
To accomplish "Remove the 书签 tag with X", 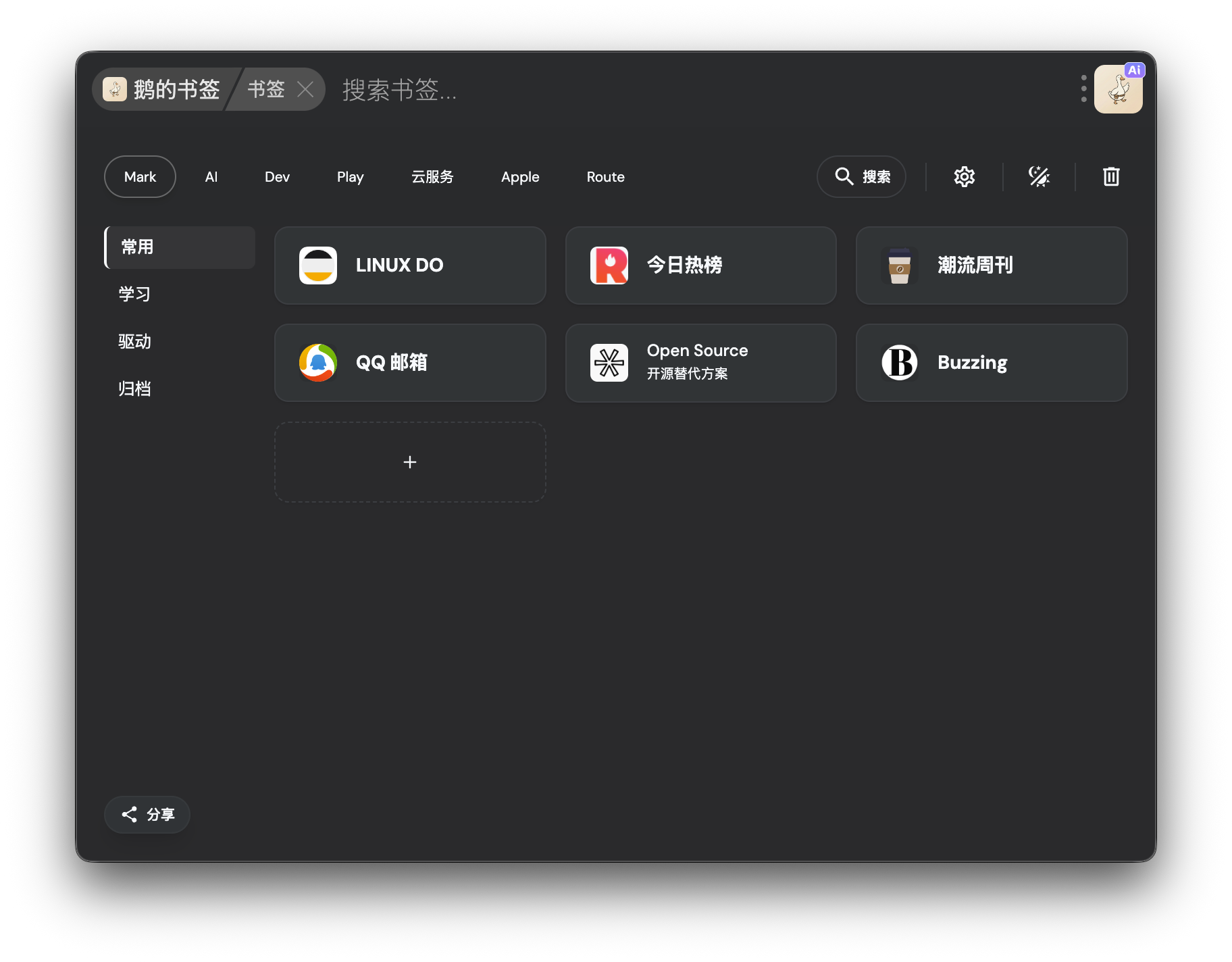I will click(305, 89).
